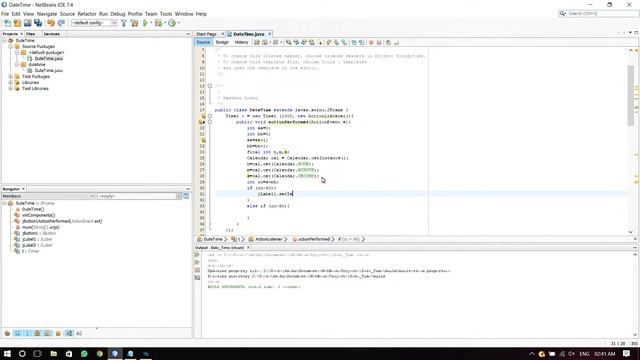Open the default config dropdown

(x=94, y=23)
